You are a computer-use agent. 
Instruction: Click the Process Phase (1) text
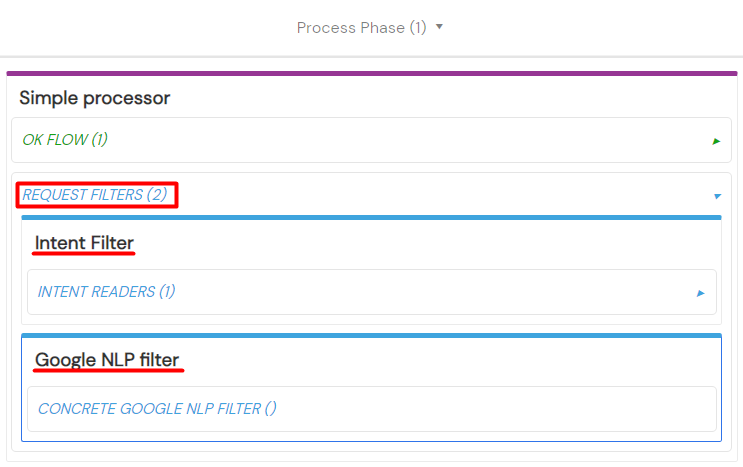[362, 27]
